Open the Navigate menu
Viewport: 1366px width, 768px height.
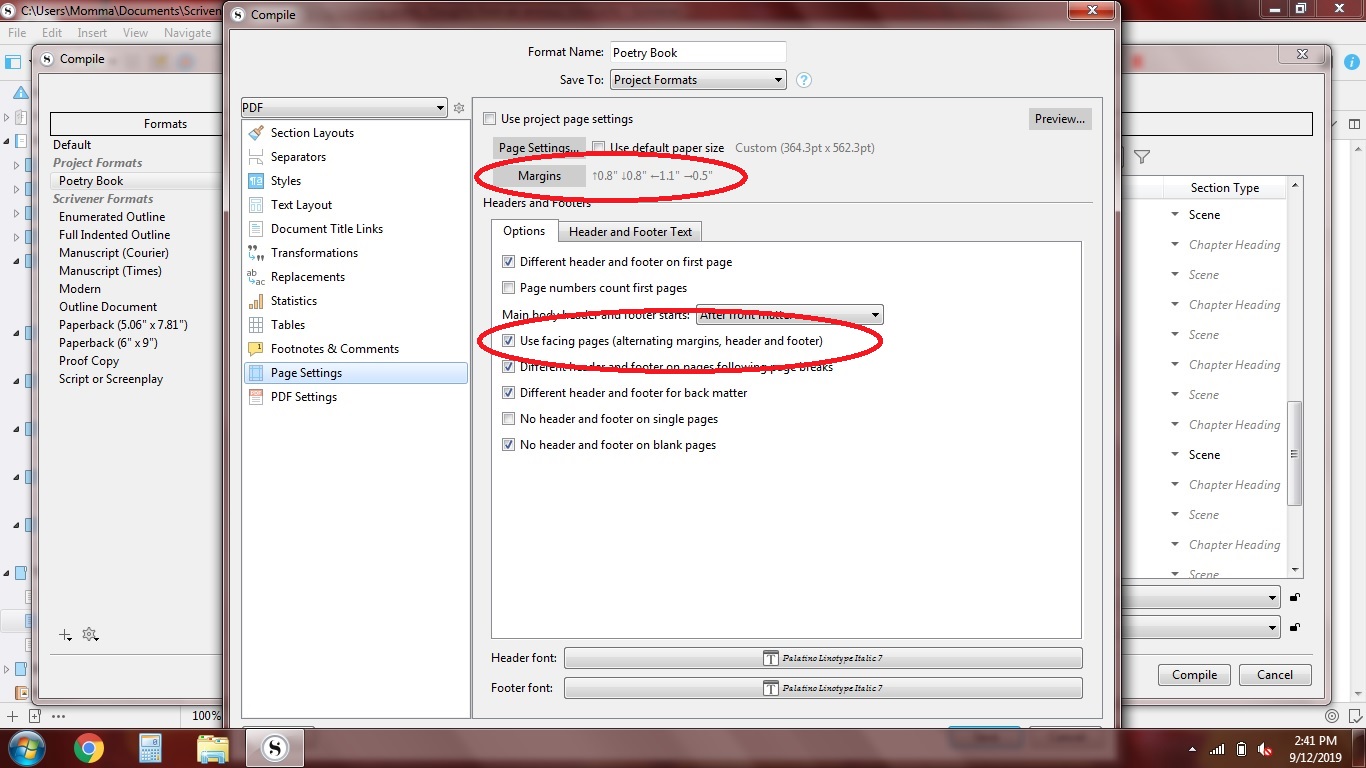click(x=187, y=33)
